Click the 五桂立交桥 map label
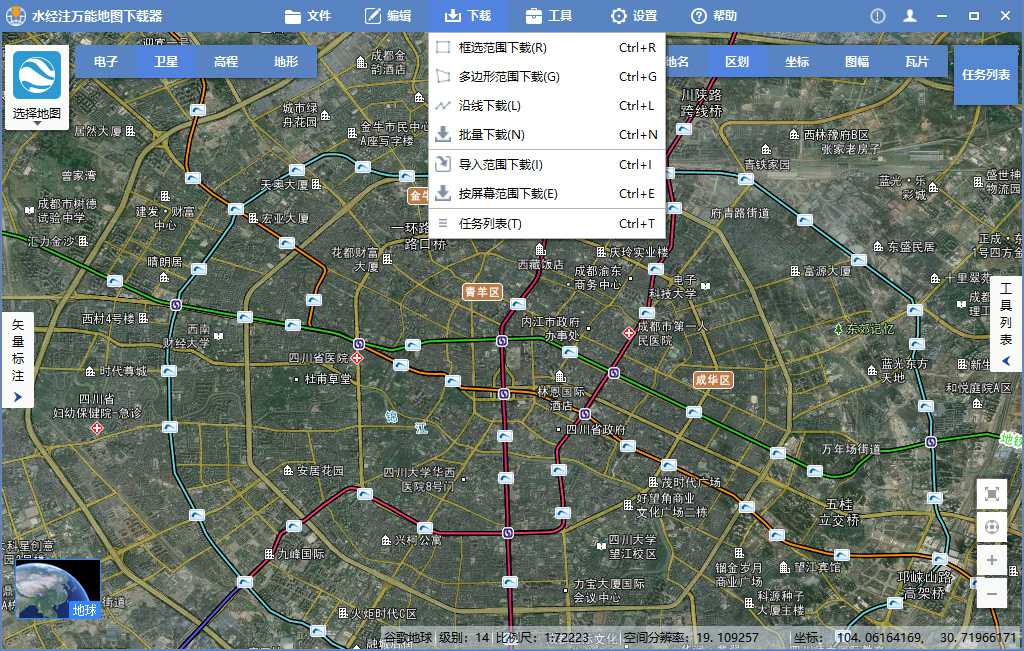 839,513
